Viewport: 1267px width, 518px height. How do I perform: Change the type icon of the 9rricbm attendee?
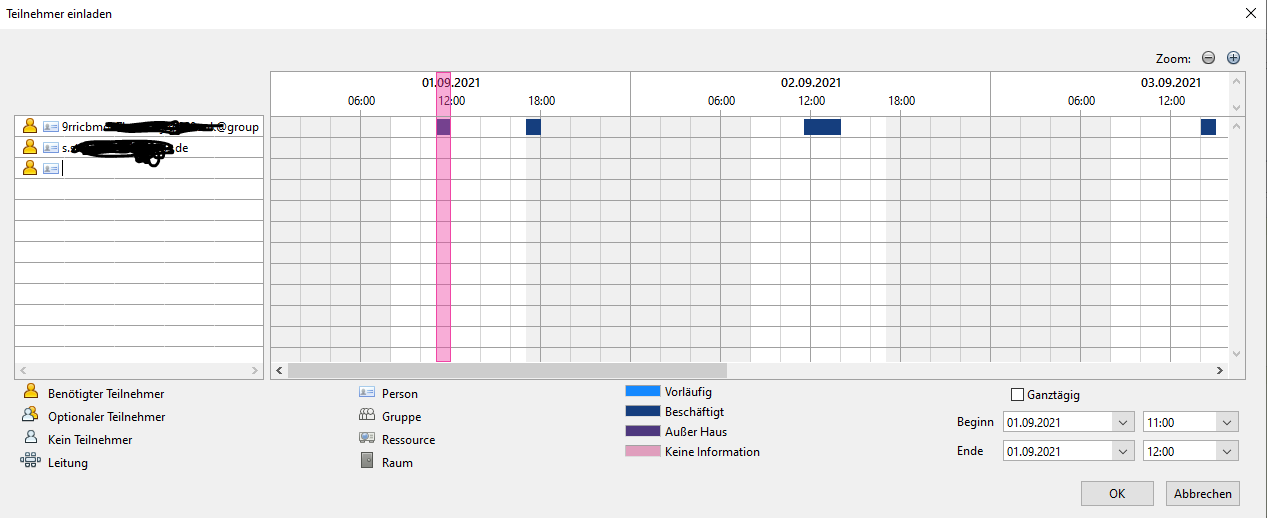(x=51, y=127)
